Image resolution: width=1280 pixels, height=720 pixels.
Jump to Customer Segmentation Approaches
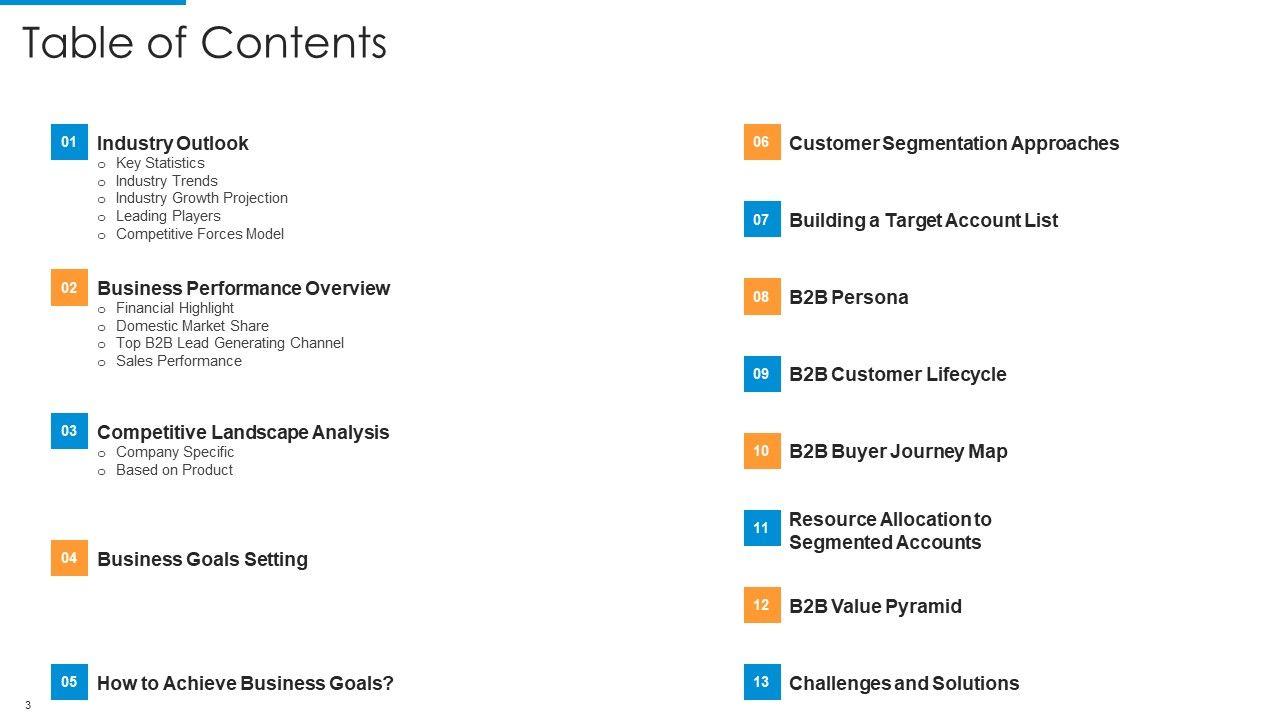click(x=953, y=143)
